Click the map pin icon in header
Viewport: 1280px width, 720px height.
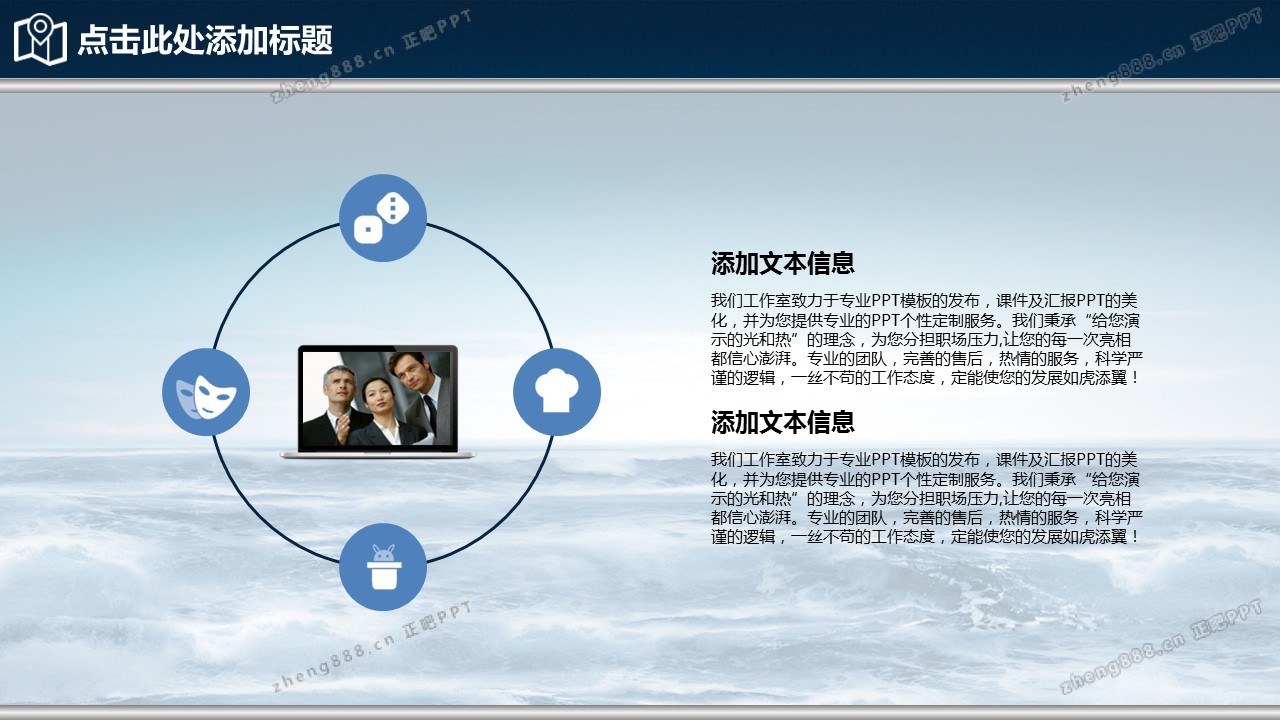coord(40,39)
